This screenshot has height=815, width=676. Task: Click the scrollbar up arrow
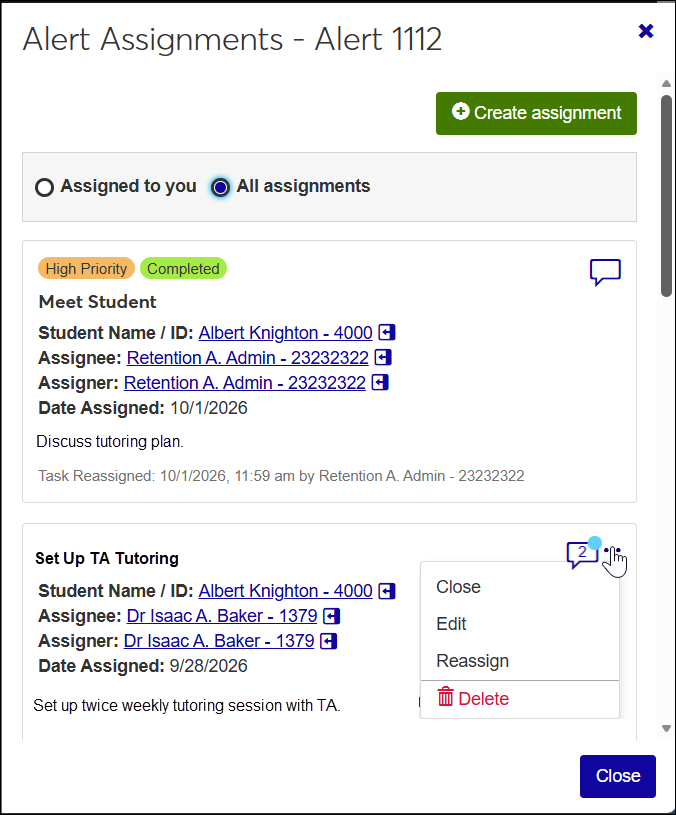666,83
